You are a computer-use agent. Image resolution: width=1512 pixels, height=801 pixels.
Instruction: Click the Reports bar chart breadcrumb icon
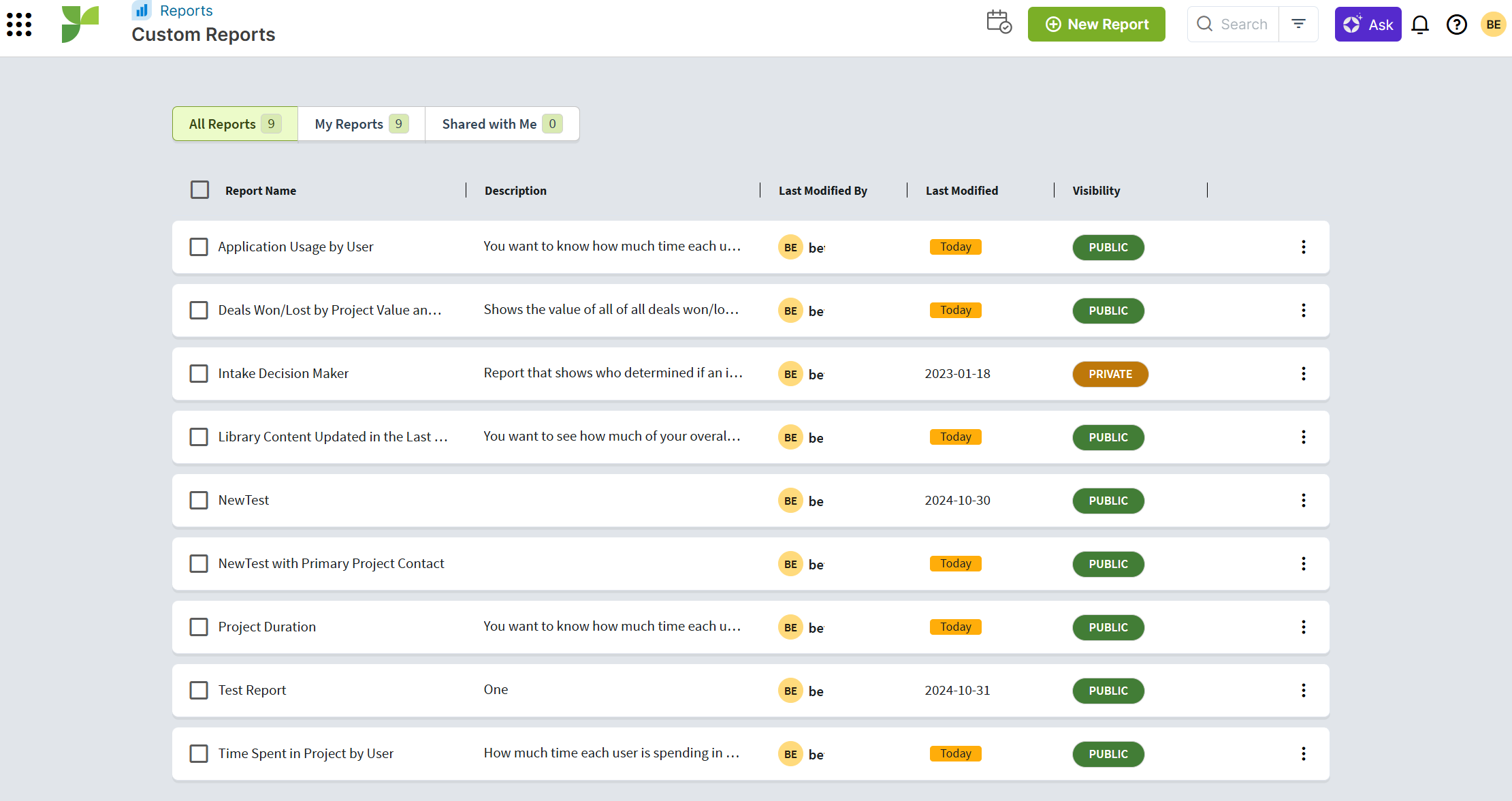(142, 10)
